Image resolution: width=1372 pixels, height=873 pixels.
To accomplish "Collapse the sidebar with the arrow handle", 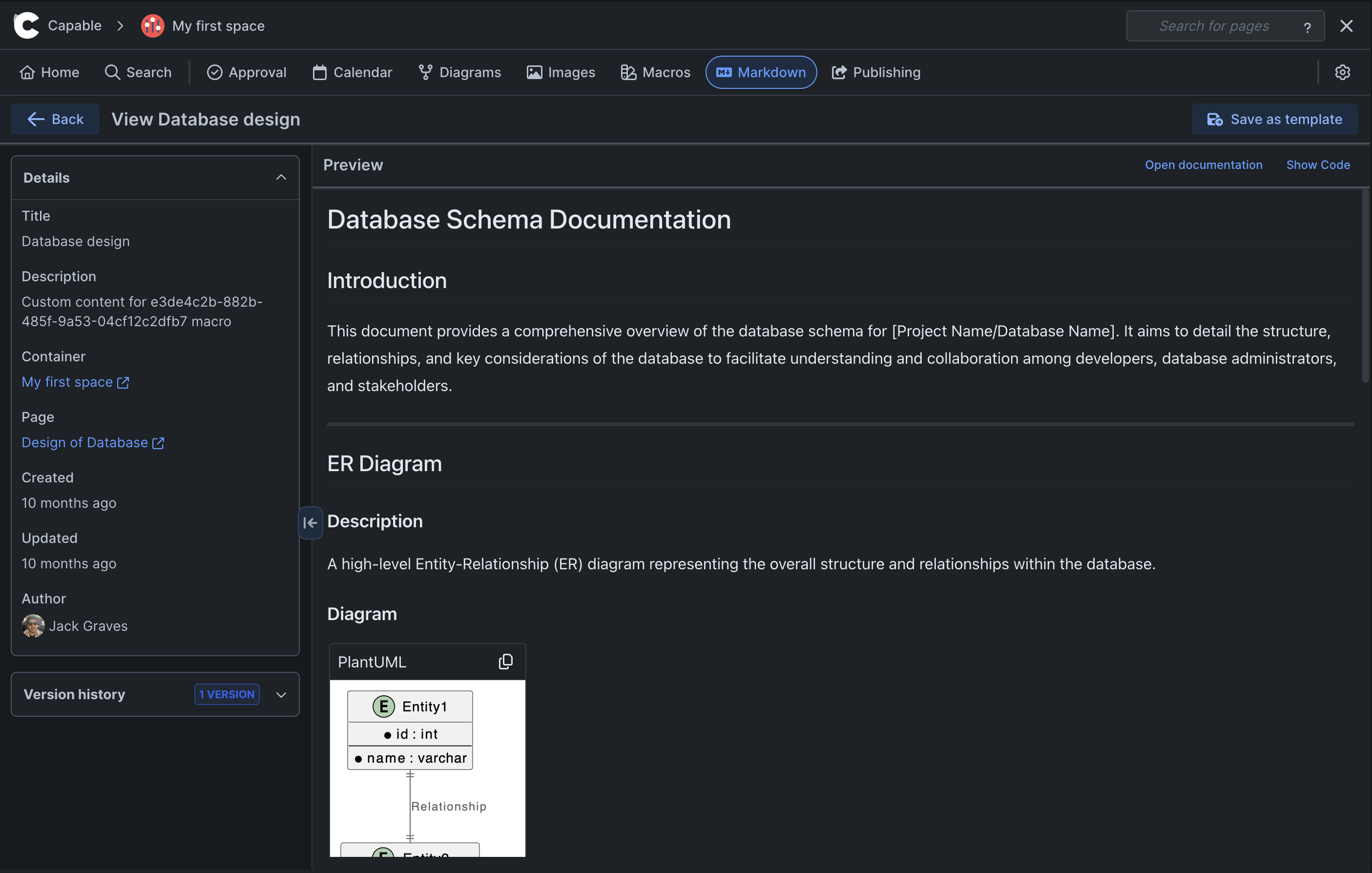I will [x=310, y=522].
